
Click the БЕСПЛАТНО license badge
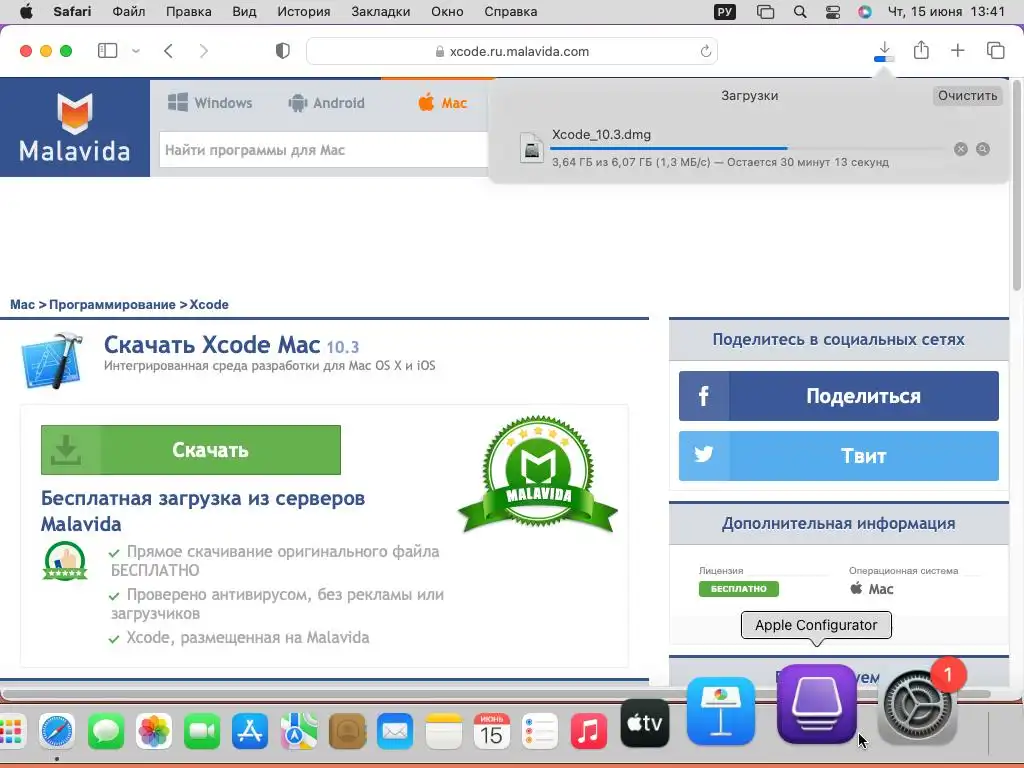pyautogui.click(x=739, y=588)
